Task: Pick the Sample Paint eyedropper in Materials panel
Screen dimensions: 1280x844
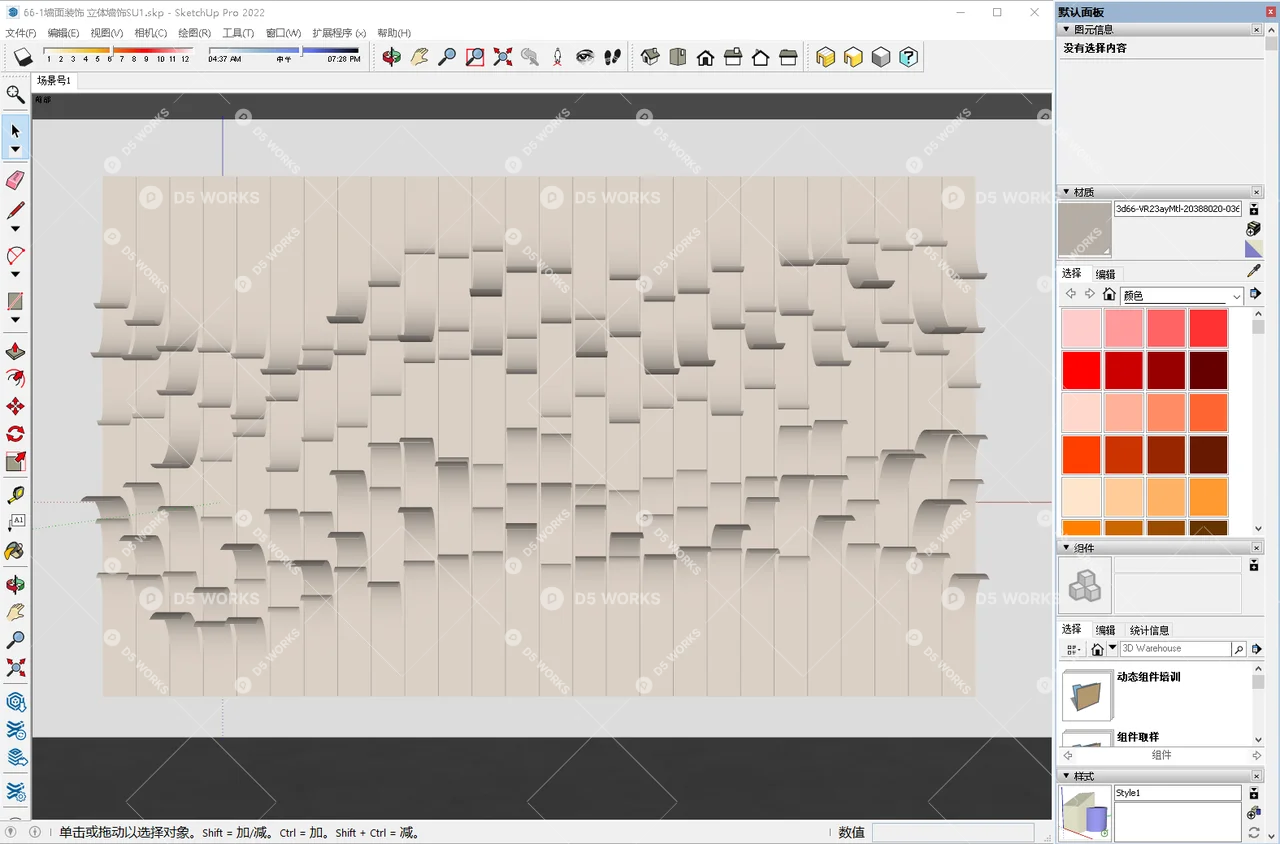Action: [1251, 273]
